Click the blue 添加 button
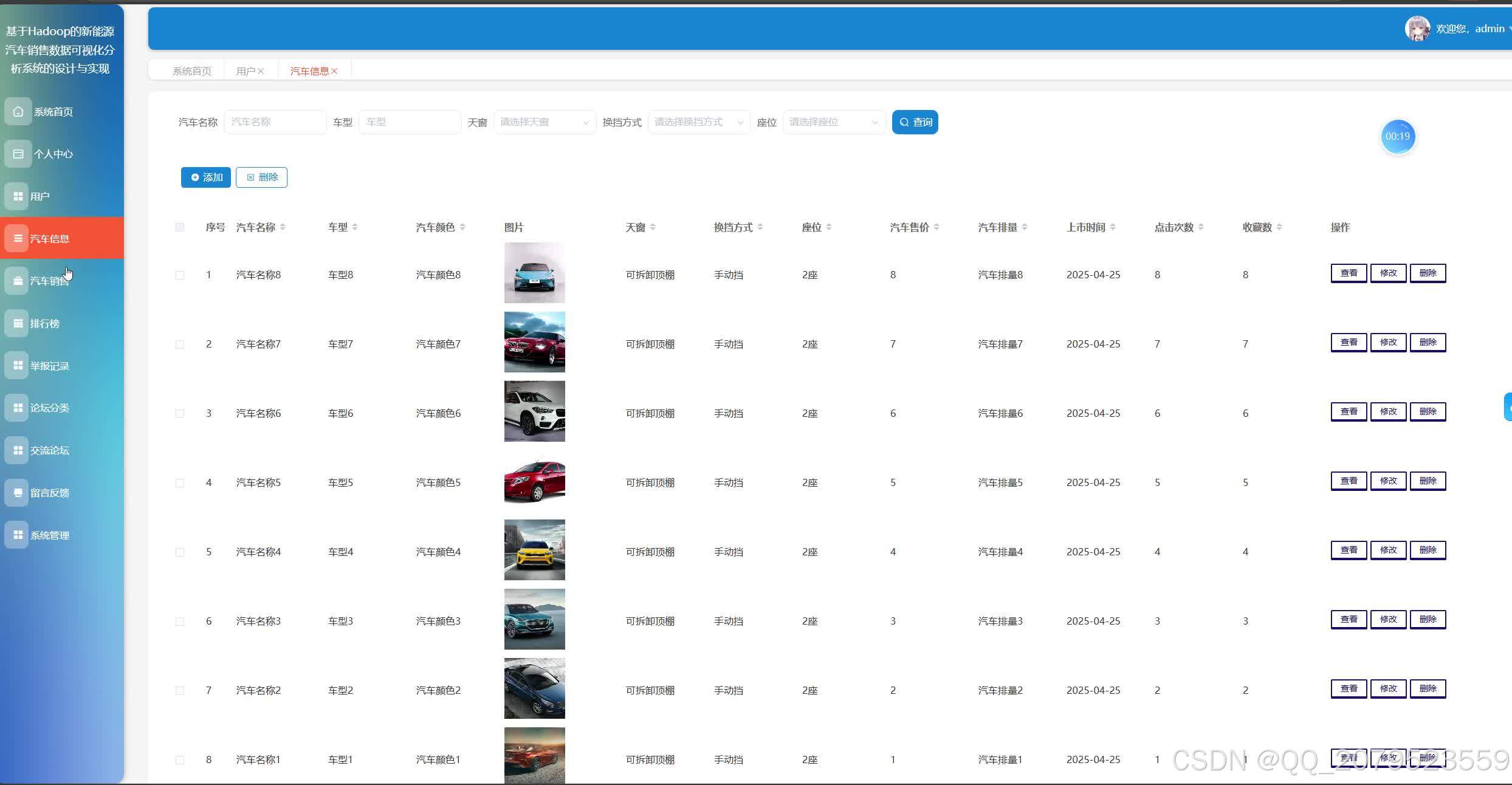 (206, 177)
